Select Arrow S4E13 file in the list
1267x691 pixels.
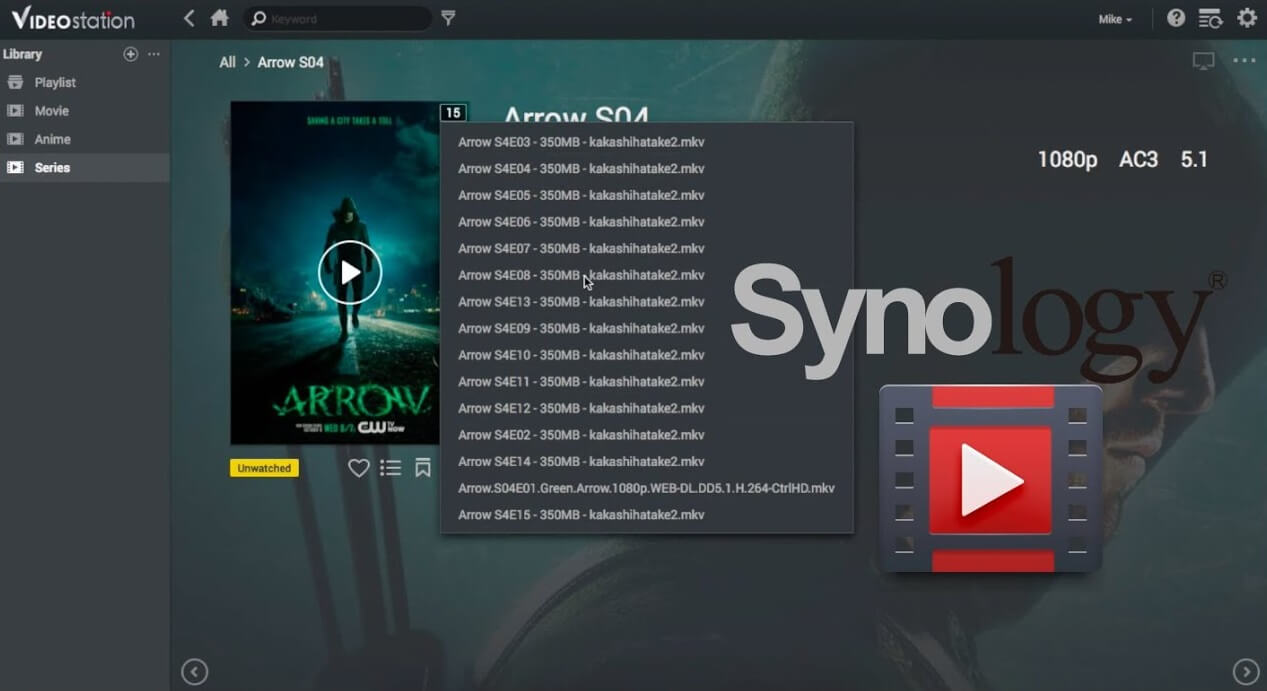pyautogui.click(x=647, y=302)
